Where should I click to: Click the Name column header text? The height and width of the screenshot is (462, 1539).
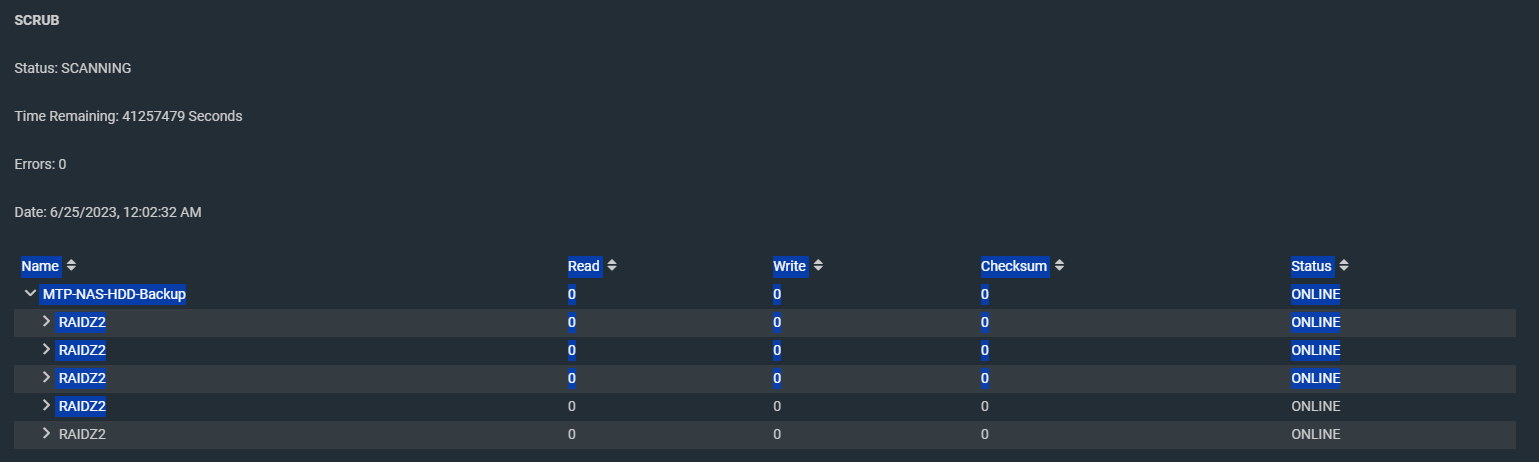point(40,266)
